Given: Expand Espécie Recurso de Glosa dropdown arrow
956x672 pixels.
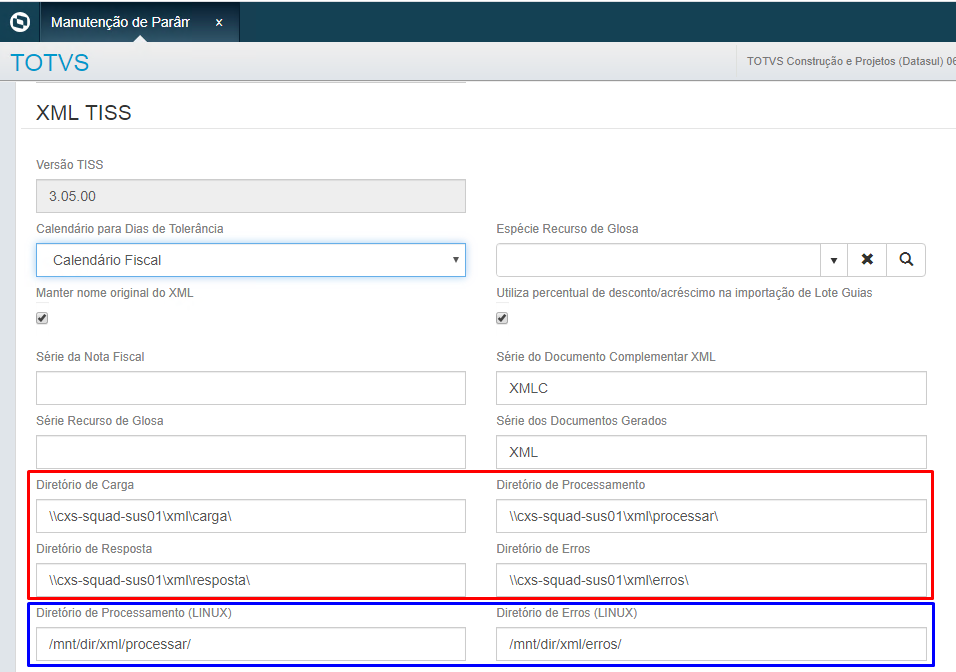Looking at the screenshot, I should 833,260.
